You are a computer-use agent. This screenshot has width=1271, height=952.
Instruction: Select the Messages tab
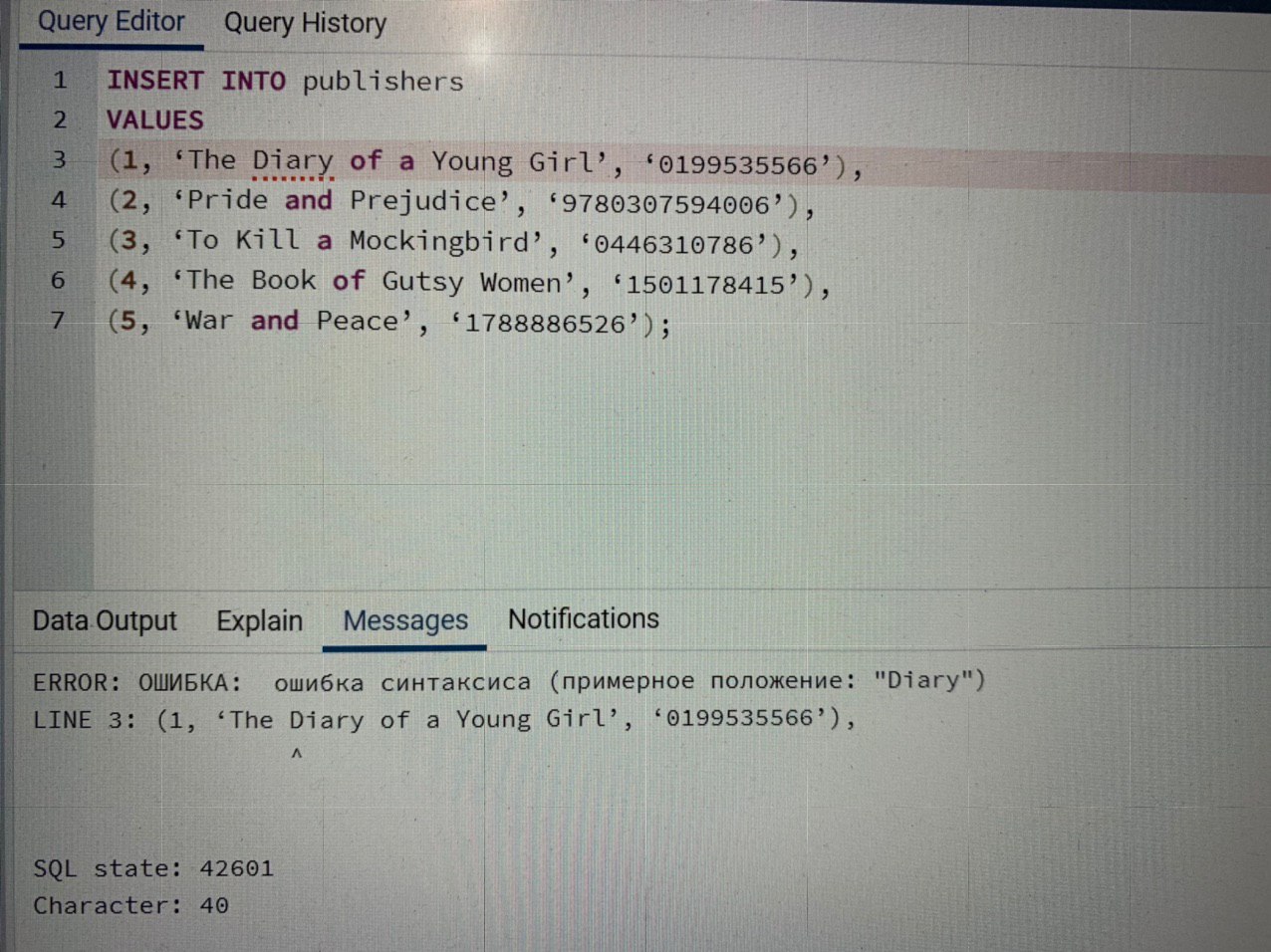click(405, 620)
